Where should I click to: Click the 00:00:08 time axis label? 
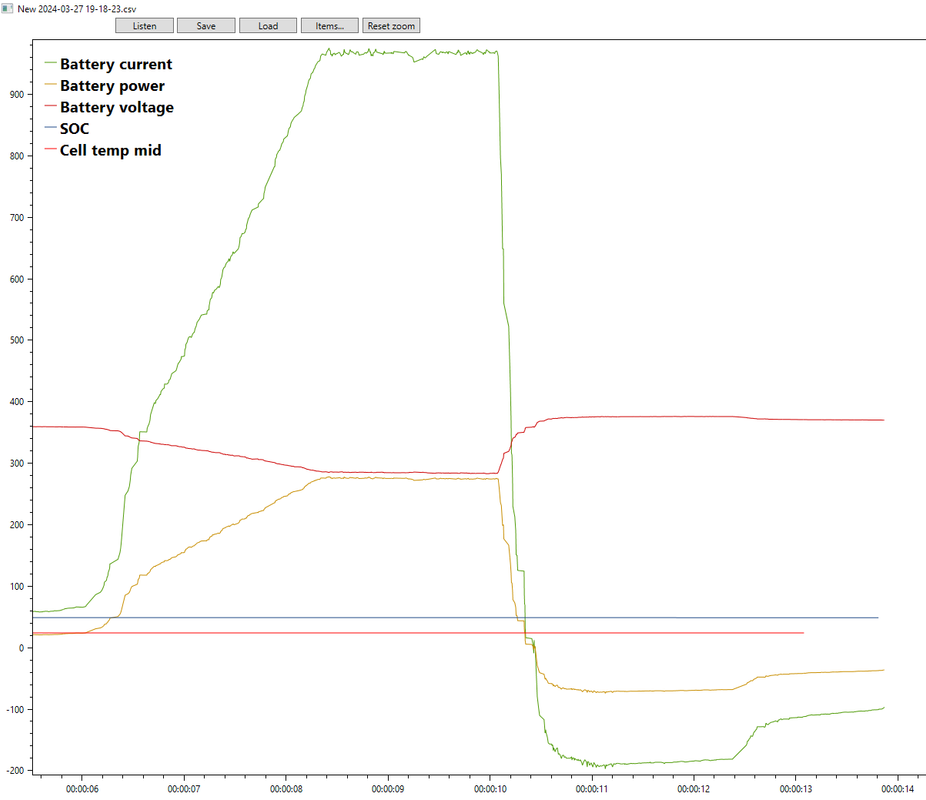[286, 789]
